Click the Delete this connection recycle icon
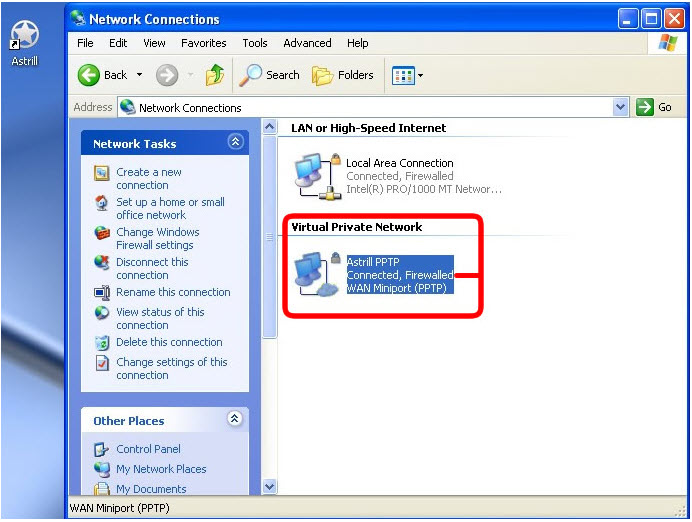The width and height of the screenshot is (692, 522). 102,343
